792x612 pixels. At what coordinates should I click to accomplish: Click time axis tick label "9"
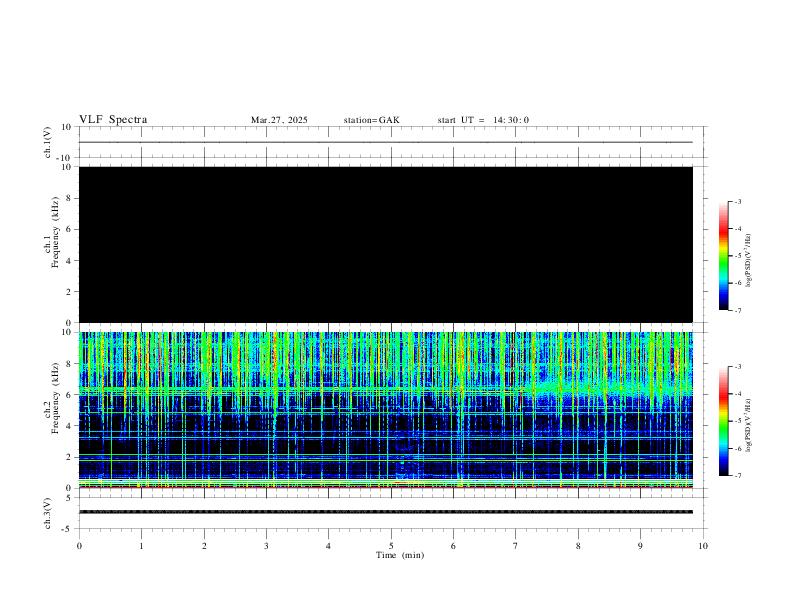coord(640,546)
